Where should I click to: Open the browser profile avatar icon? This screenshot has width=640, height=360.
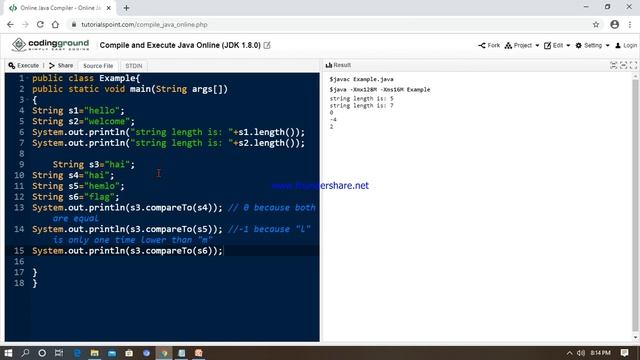[615, 24]
